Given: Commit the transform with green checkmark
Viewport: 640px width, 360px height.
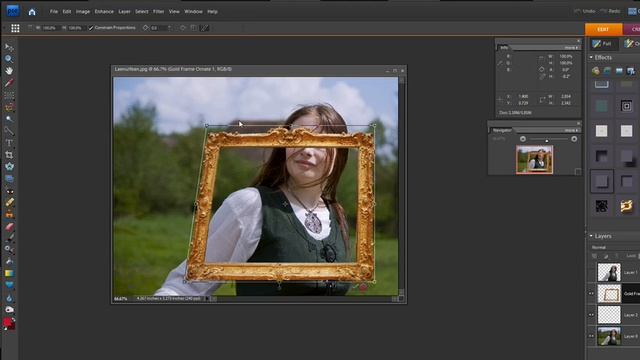Looking at the screenshot, I should pos(355,287).
